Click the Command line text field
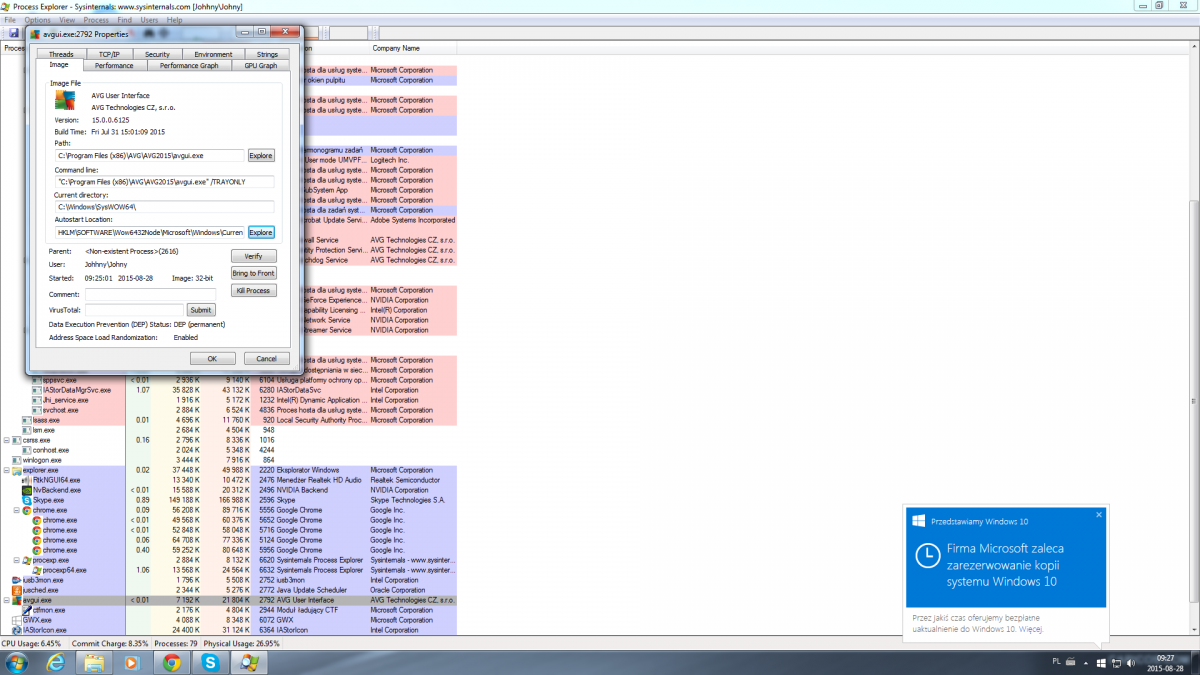This screenshot has width=1200, height=675. pyautogui.click(x=165, y=181)
